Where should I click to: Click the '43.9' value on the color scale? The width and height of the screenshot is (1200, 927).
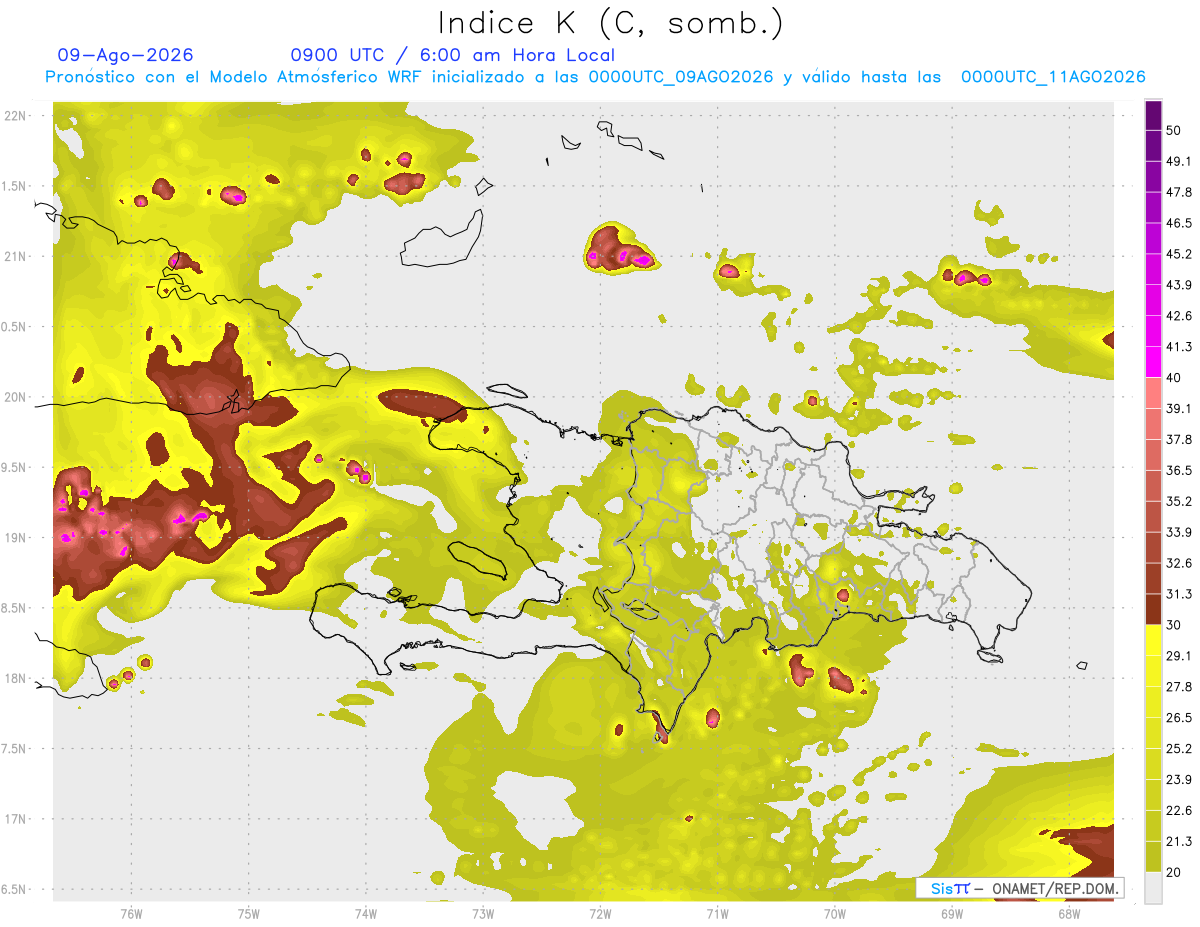coord(1179,285)
